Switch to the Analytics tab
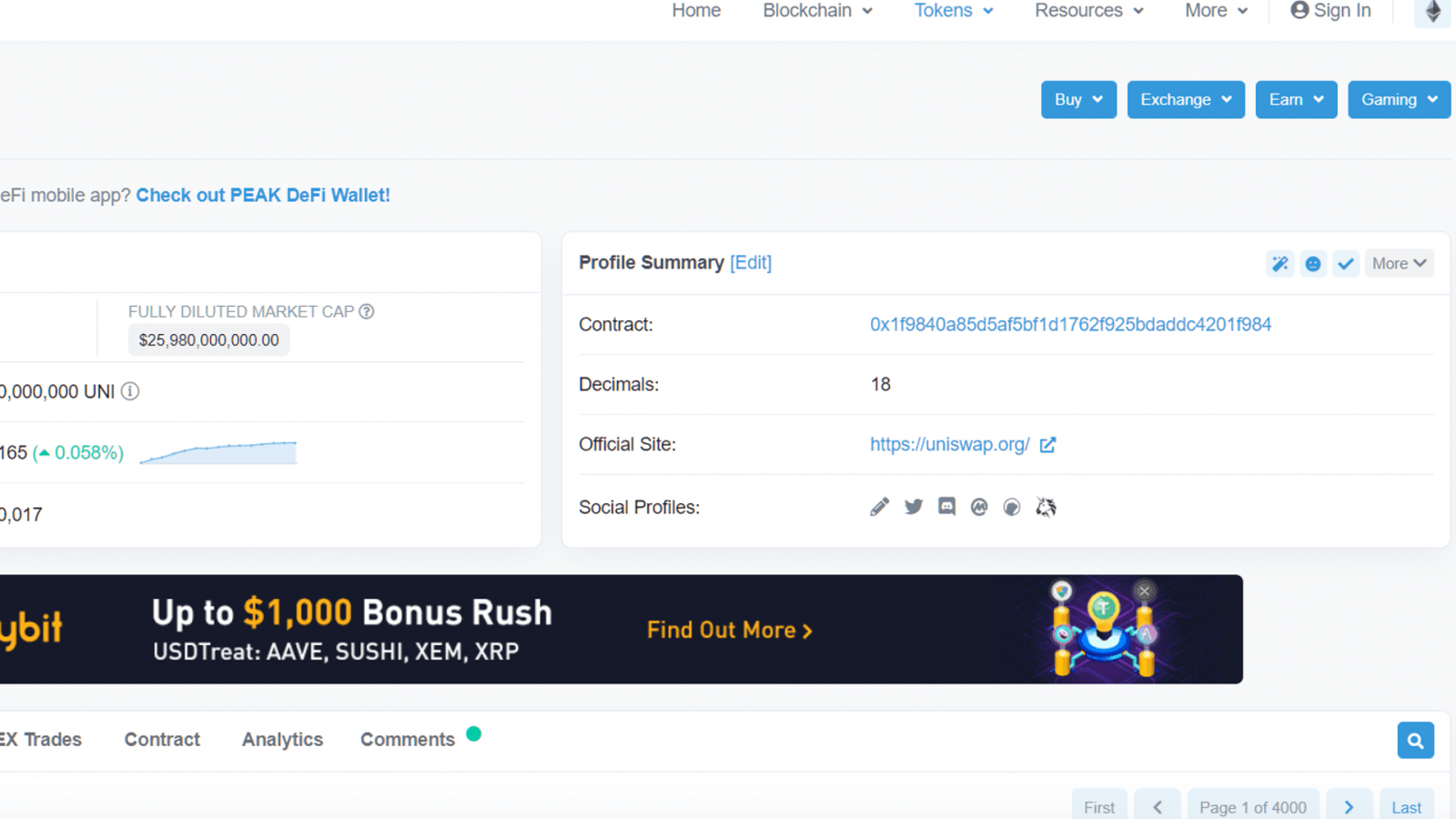This screenshot has height=819, width=1456. coord(282,740)
